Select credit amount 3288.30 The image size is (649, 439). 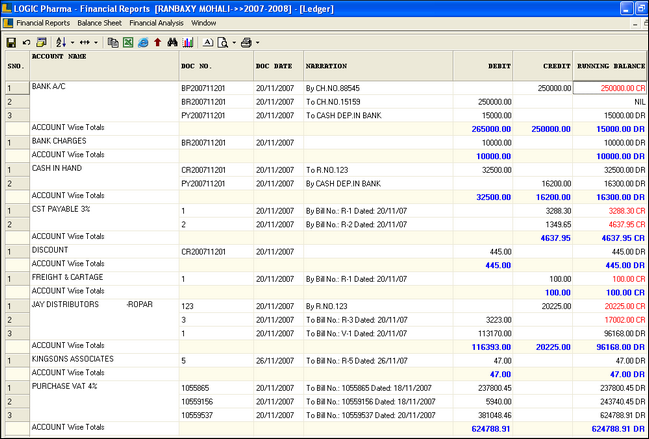(x=558, y=211)
